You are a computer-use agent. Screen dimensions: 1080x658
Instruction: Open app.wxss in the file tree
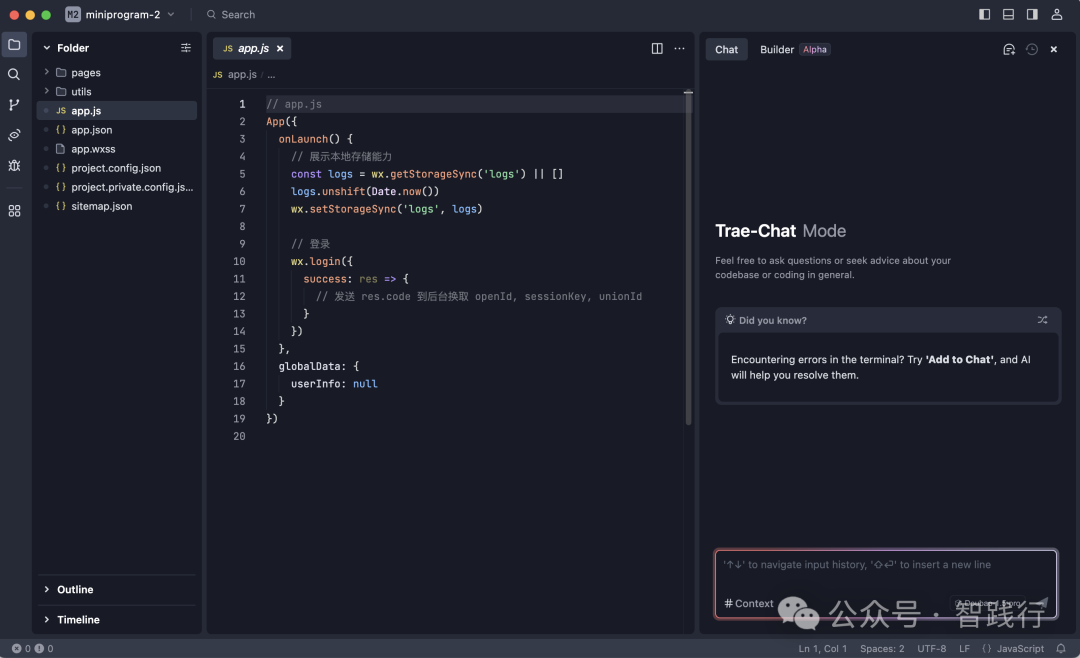pyautogui.click(x=117, y=149)
